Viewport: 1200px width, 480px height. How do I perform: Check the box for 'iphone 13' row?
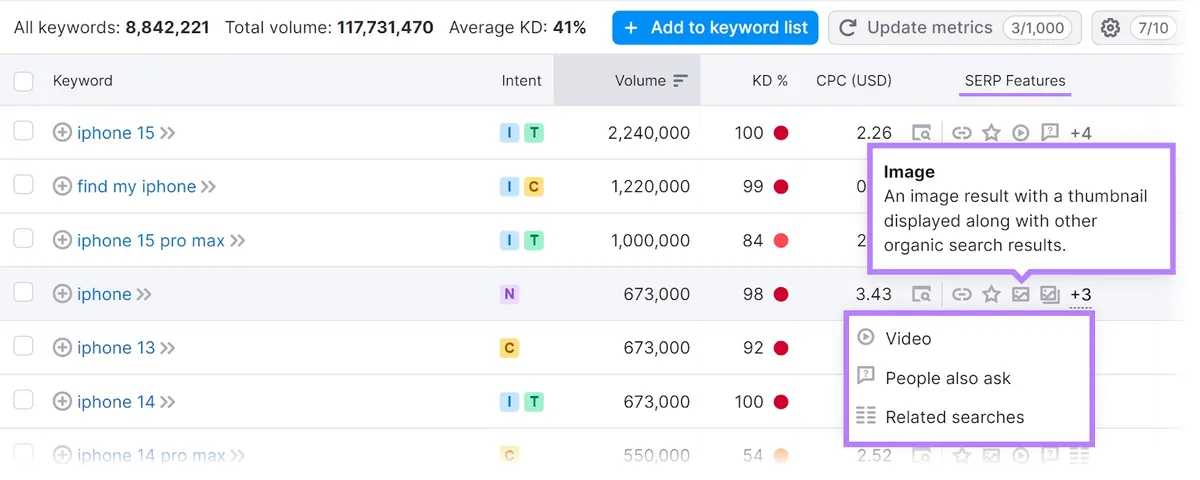pos(23,347)
